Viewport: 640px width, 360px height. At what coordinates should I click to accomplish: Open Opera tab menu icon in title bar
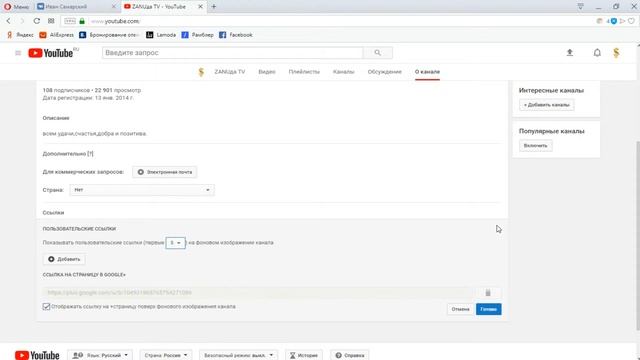click(580, 7)
